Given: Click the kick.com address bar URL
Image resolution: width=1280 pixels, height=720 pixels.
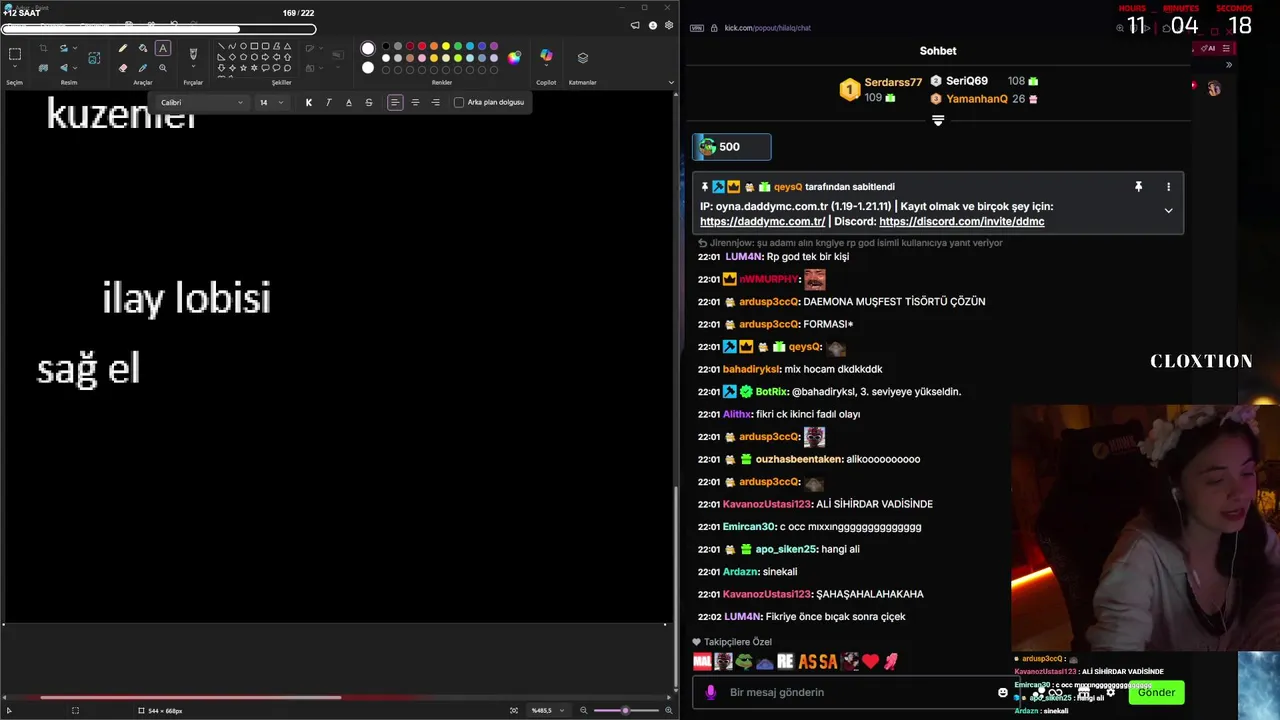Looking at the screenshot, I should coord(767,28).
